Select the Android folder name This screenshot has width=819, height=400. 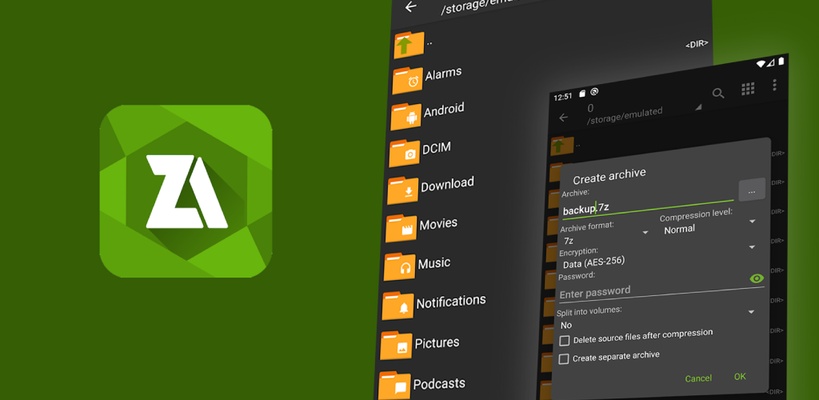coord(444,110)
